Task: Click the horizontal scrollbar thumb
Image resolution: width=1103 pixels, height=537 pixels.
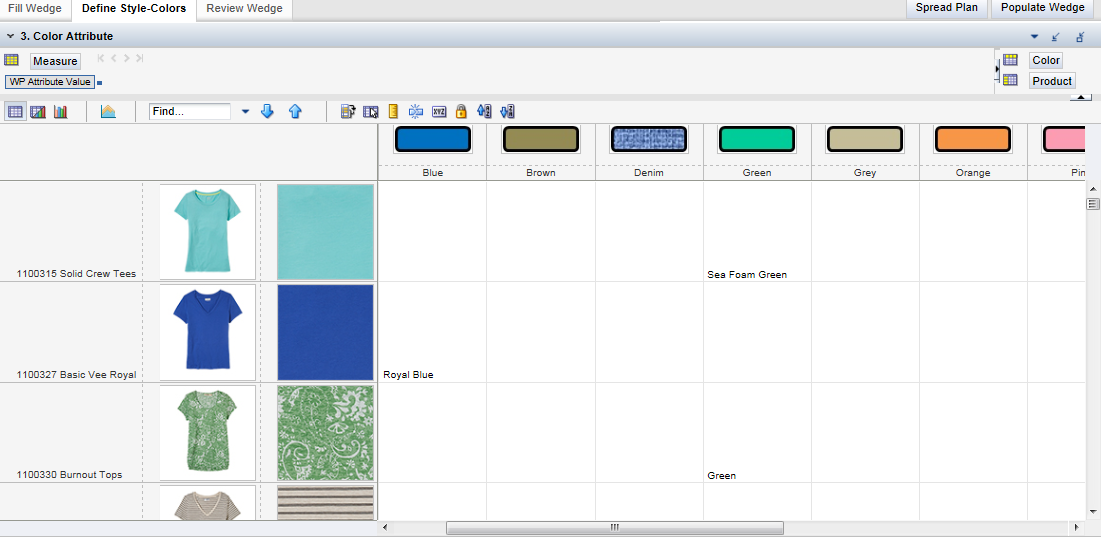Action: coord(615,527)
